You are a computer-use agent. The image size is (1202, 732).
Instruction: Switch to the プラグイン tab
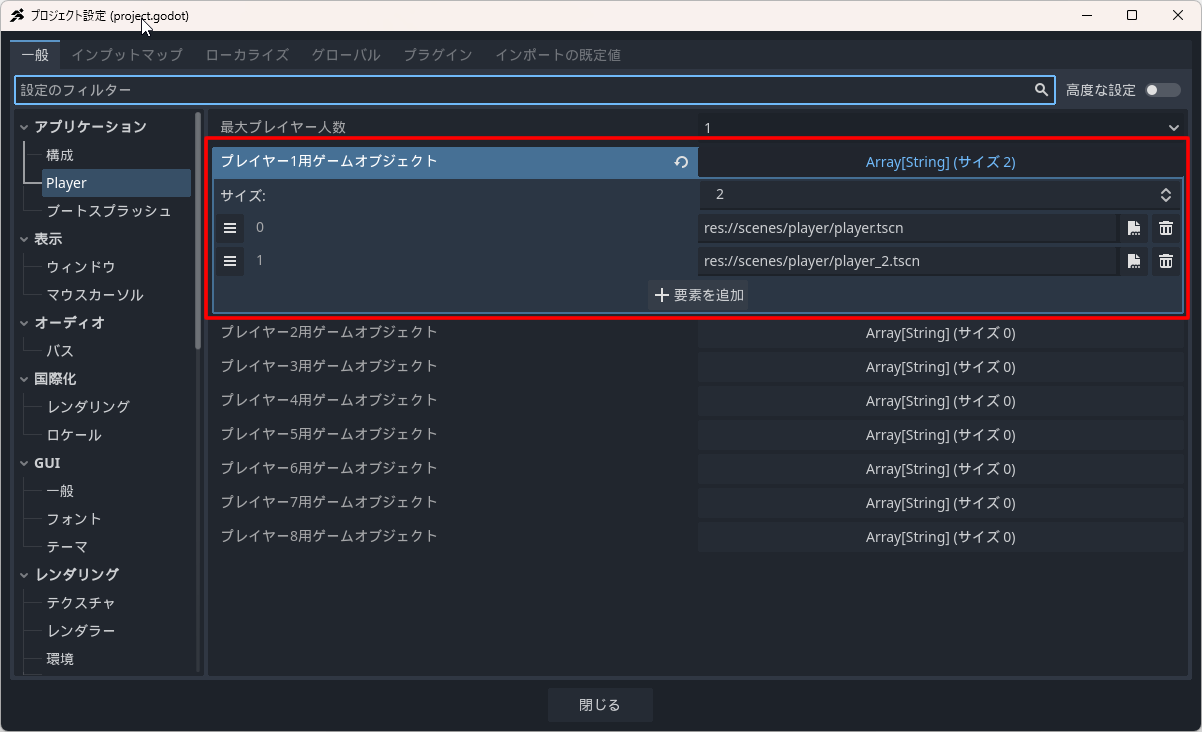pyautogui.click(x=437, y=55)
